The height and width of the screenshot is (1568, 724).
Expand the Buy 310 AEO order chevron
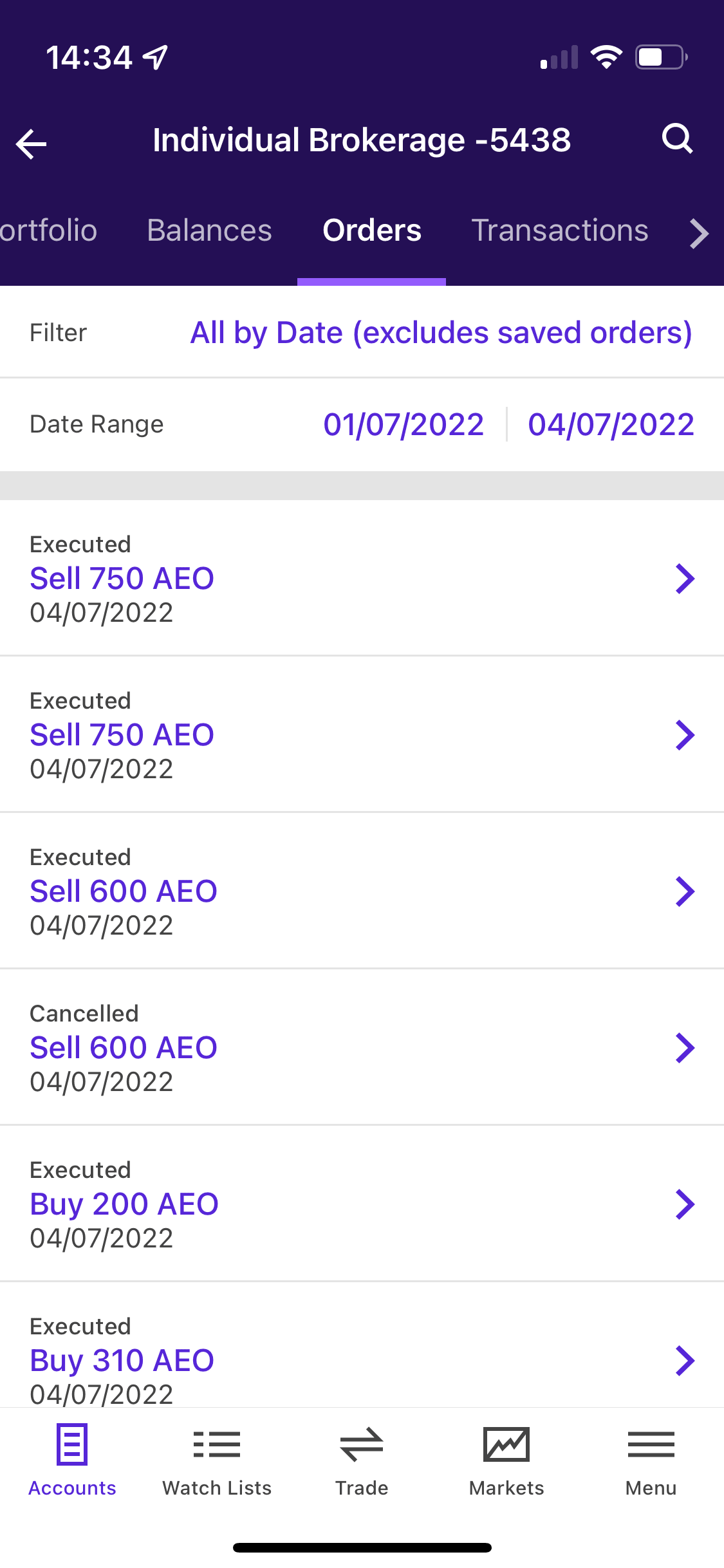point(685,1360)
